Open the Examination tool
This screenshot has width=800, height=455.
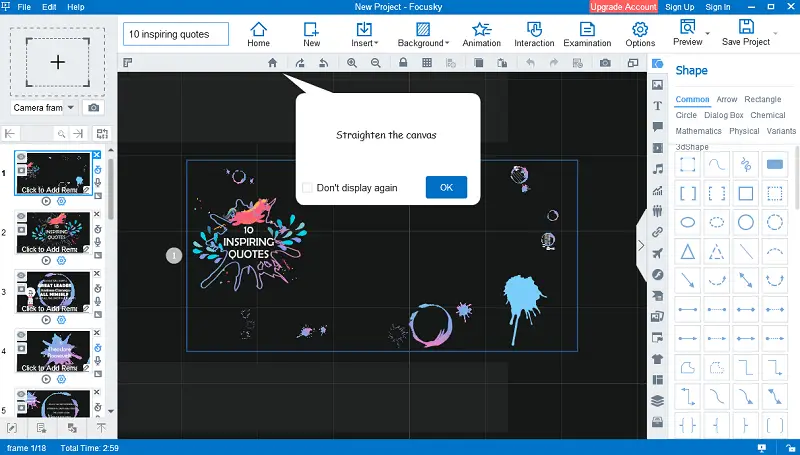[587, 34]
